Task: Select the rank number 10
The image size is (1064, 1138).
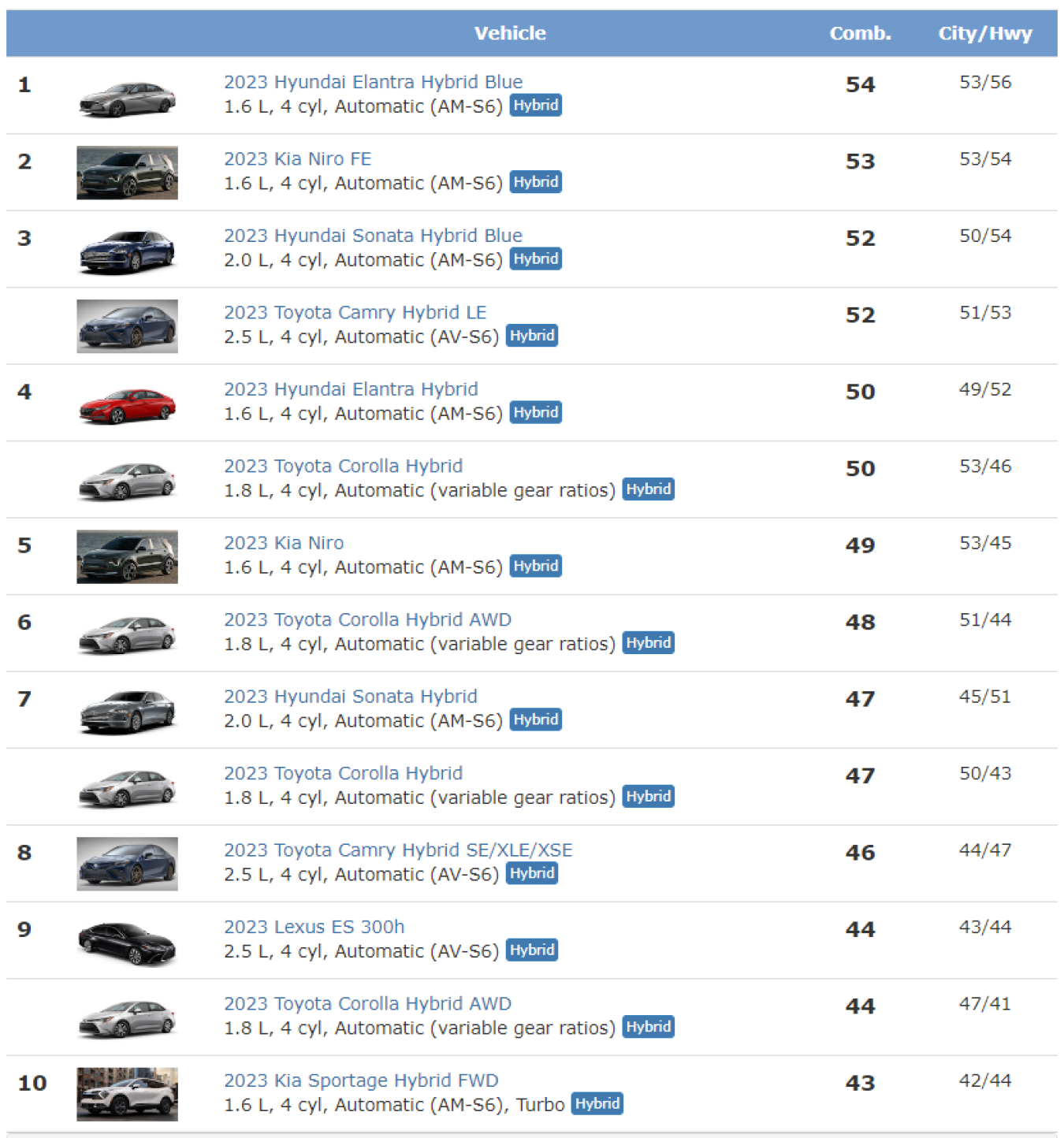Action: click(32, 1084)
